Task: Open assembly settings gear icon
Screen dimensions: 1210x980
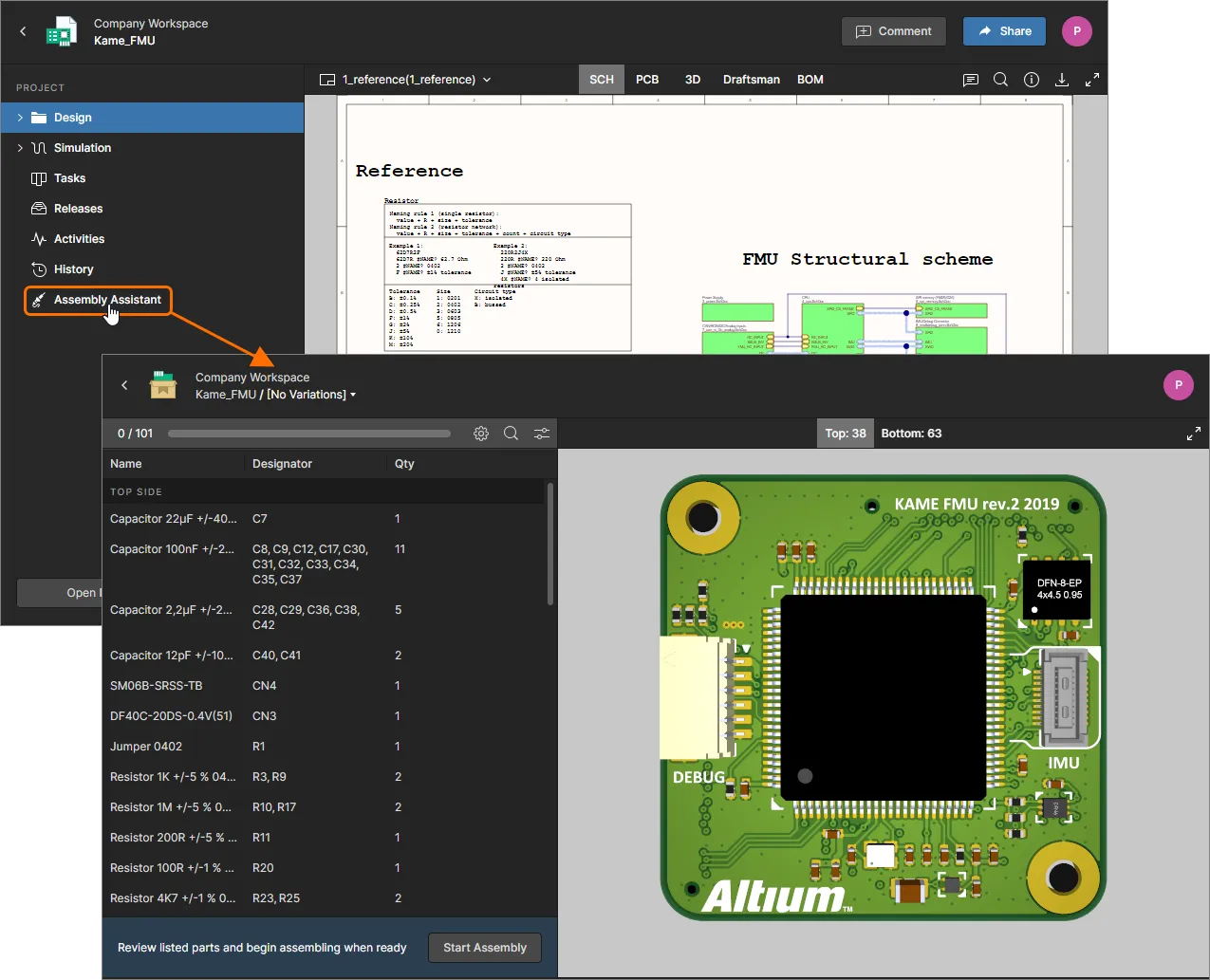Action: click(x=481, y=434)
